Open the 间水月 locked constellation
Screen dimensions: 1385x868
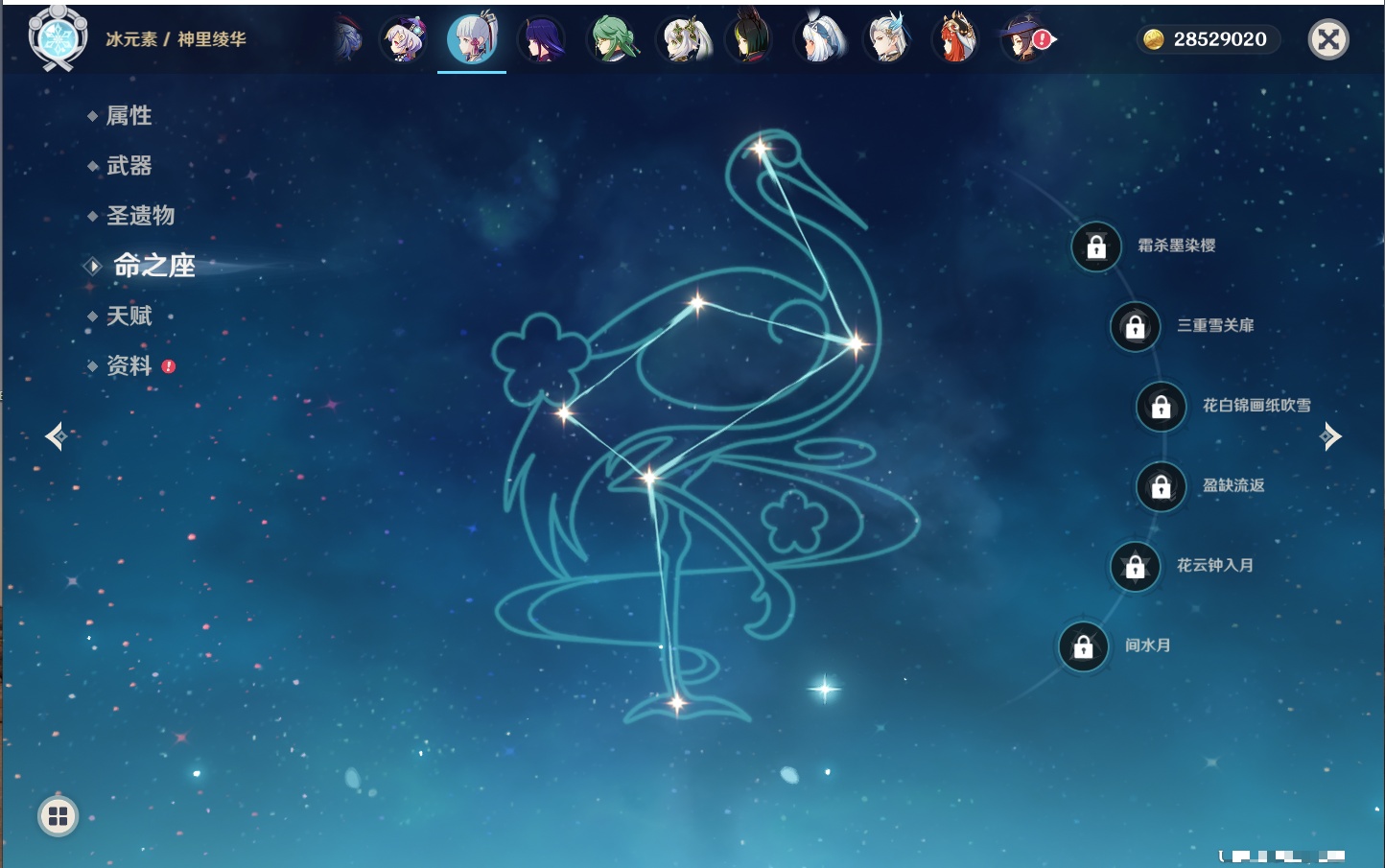[x=1083, y=646]
